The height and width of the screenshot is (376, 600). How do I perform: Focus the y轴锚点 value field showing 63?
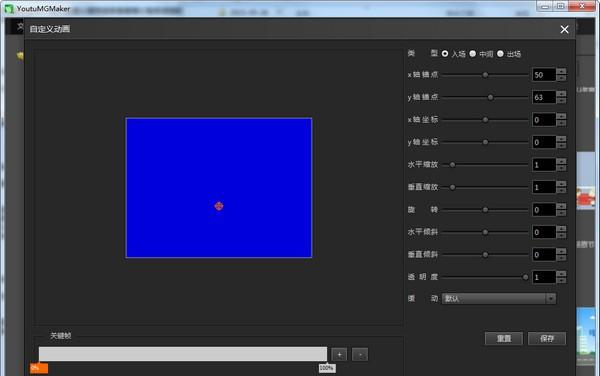[544, 98]
